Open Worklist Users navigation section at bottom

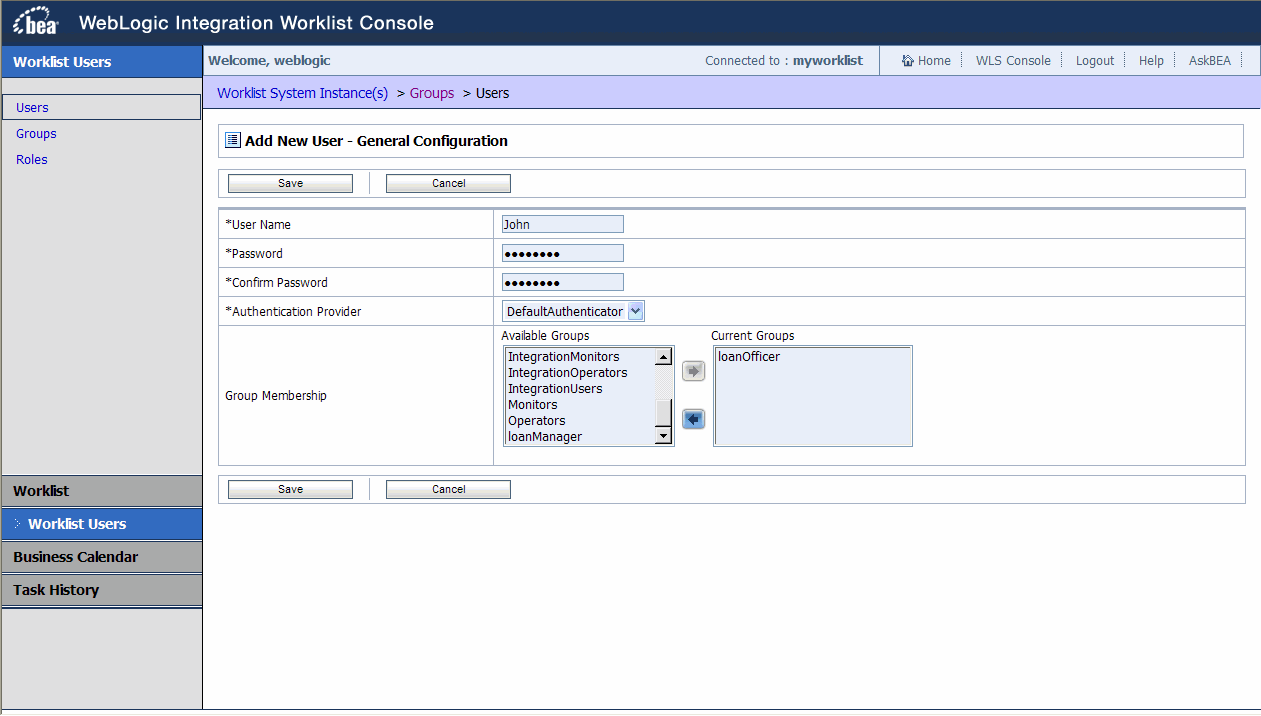(x=101, y=524)
